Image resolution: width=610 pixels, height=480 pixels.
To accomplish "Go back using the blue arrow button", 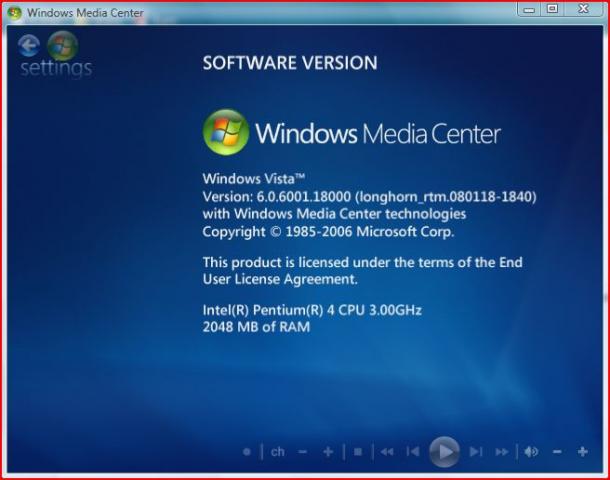I will tap(29, 46).
